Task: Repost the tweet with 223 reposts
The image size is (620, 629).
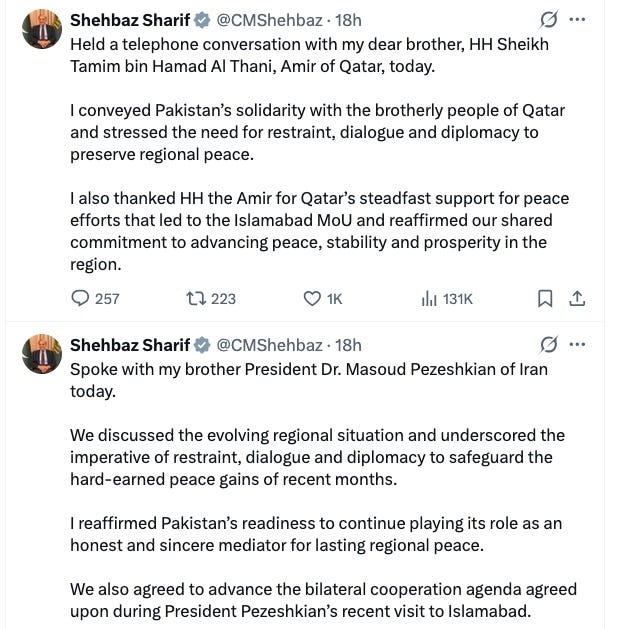Action: (x=211, y=299)
